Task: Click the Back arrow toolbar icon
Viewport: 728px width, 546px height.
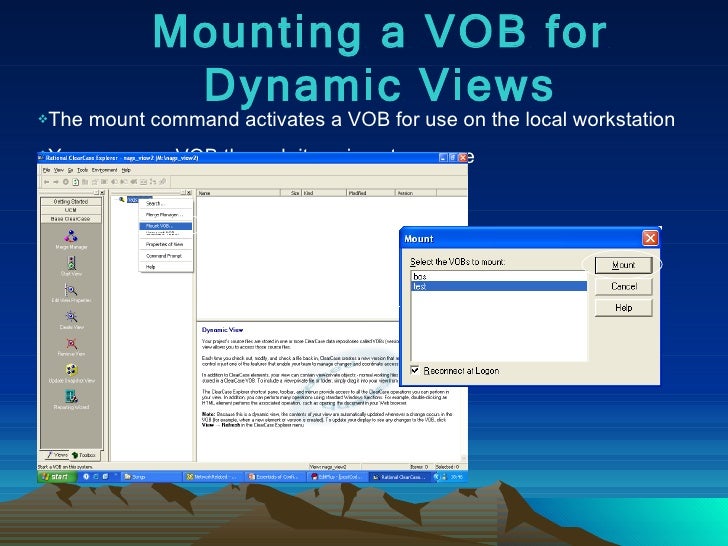Action: tap(46, 182)
